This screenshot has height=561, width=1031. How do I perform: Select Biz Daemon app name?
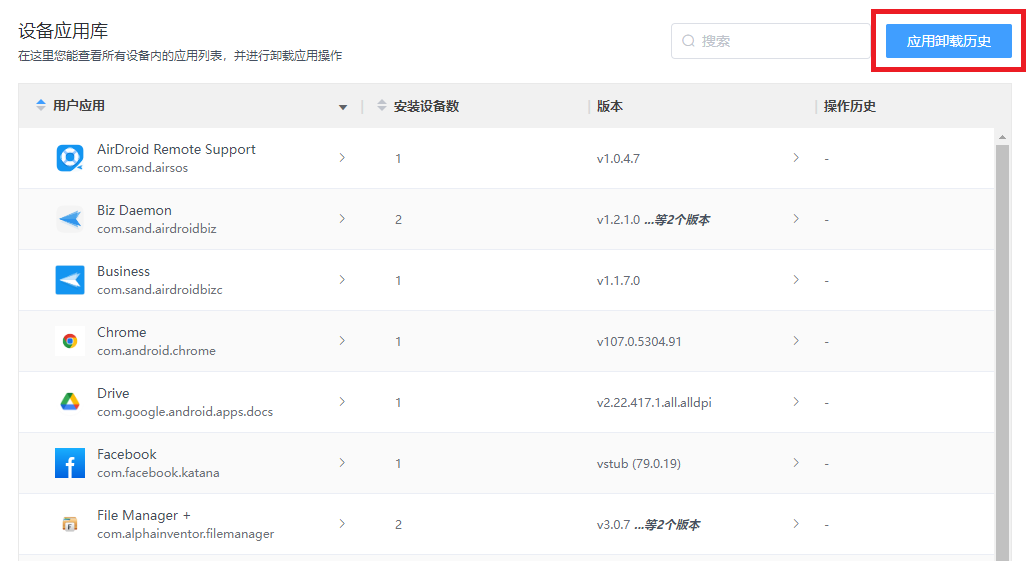coord(134,210)
